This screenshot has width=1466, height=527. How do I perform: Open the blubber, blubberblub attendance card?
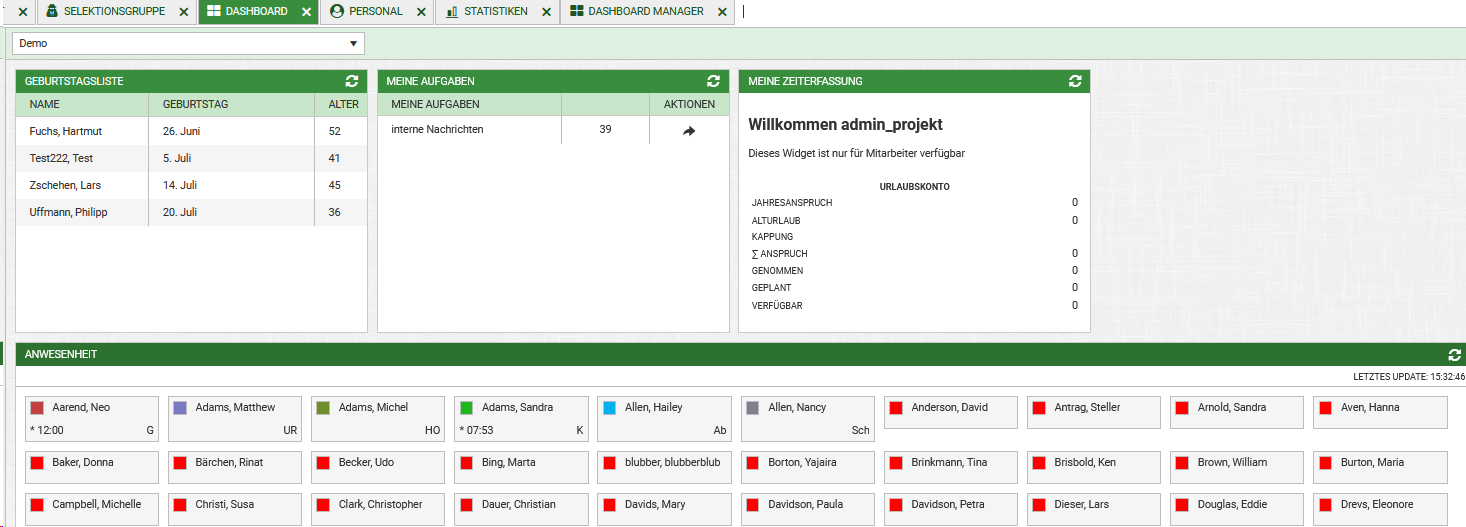pyautogui.click(x=664, y=467)
